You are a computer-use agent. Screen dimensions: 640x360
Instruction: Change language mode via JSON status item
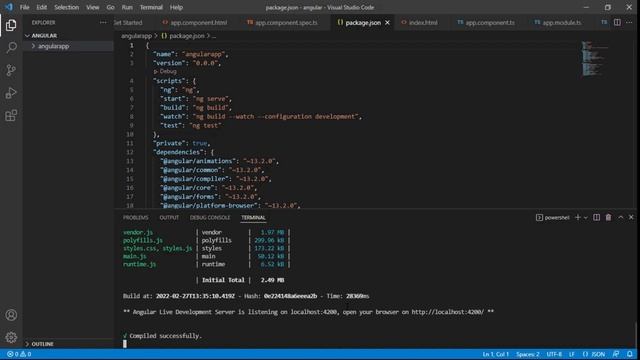tap(594, 354)
